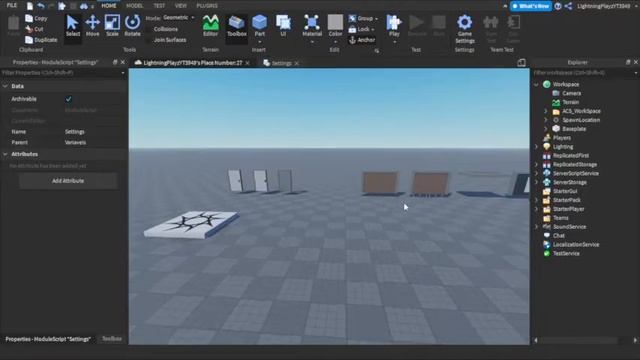This screenshot has width=640, height=360.
Task: Open the Terrain Editor
Action: pyautogui.click(x=211, y=27)
